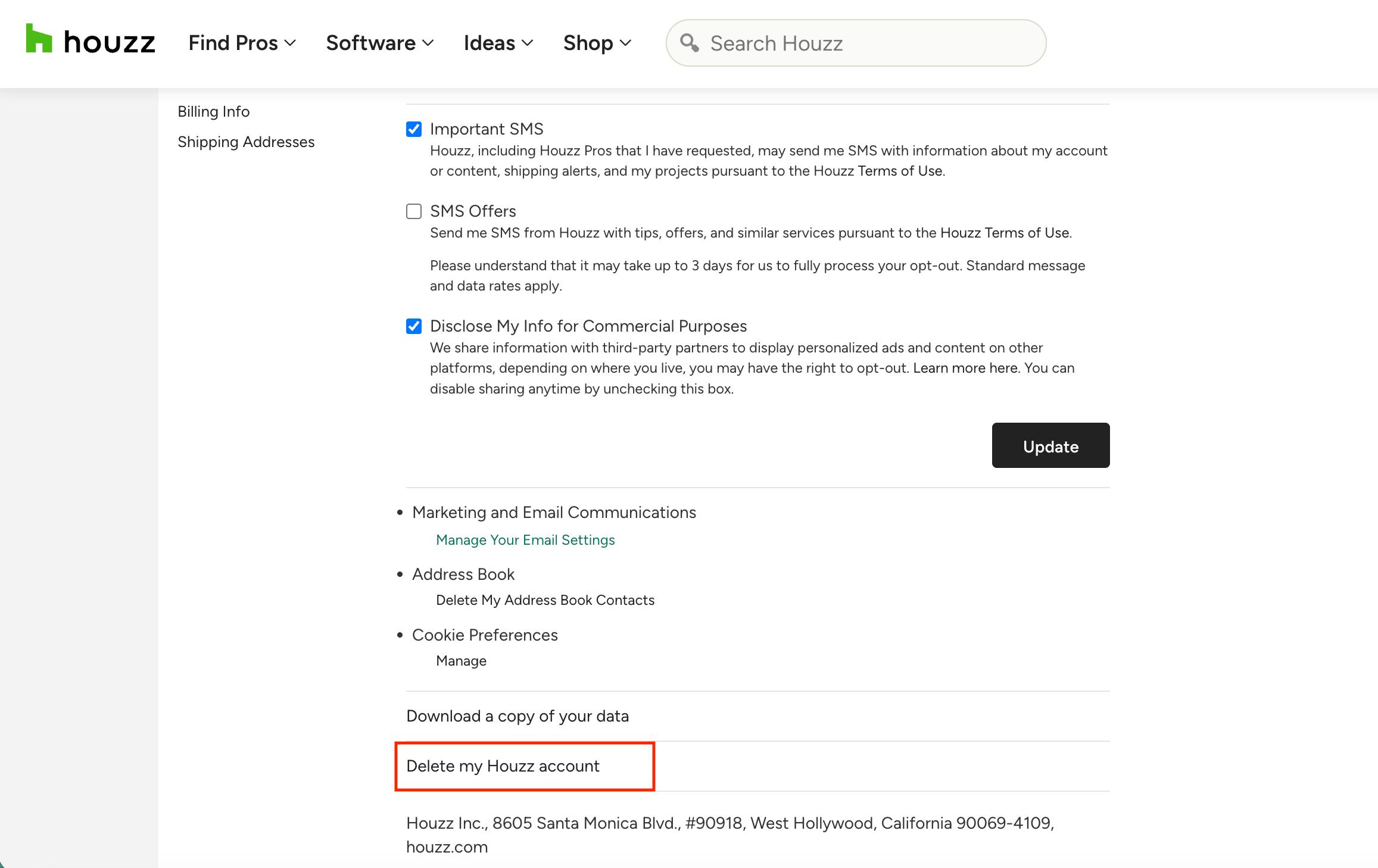This screenshot has height=868, width=1378.
Task: Click the Address Book heading
Action: (x=463, y=574)
